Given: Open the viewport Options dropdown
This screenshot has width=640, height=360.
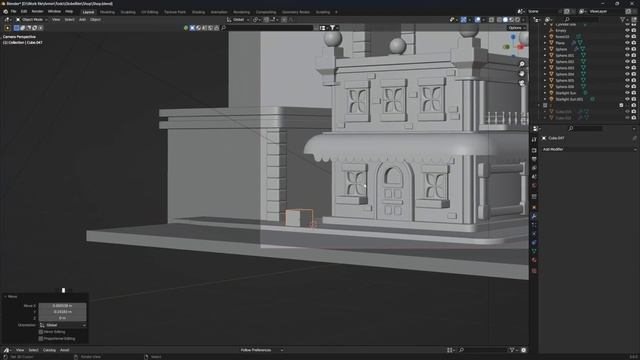Looking at the screenshot, I should click(x=517, y=28).
